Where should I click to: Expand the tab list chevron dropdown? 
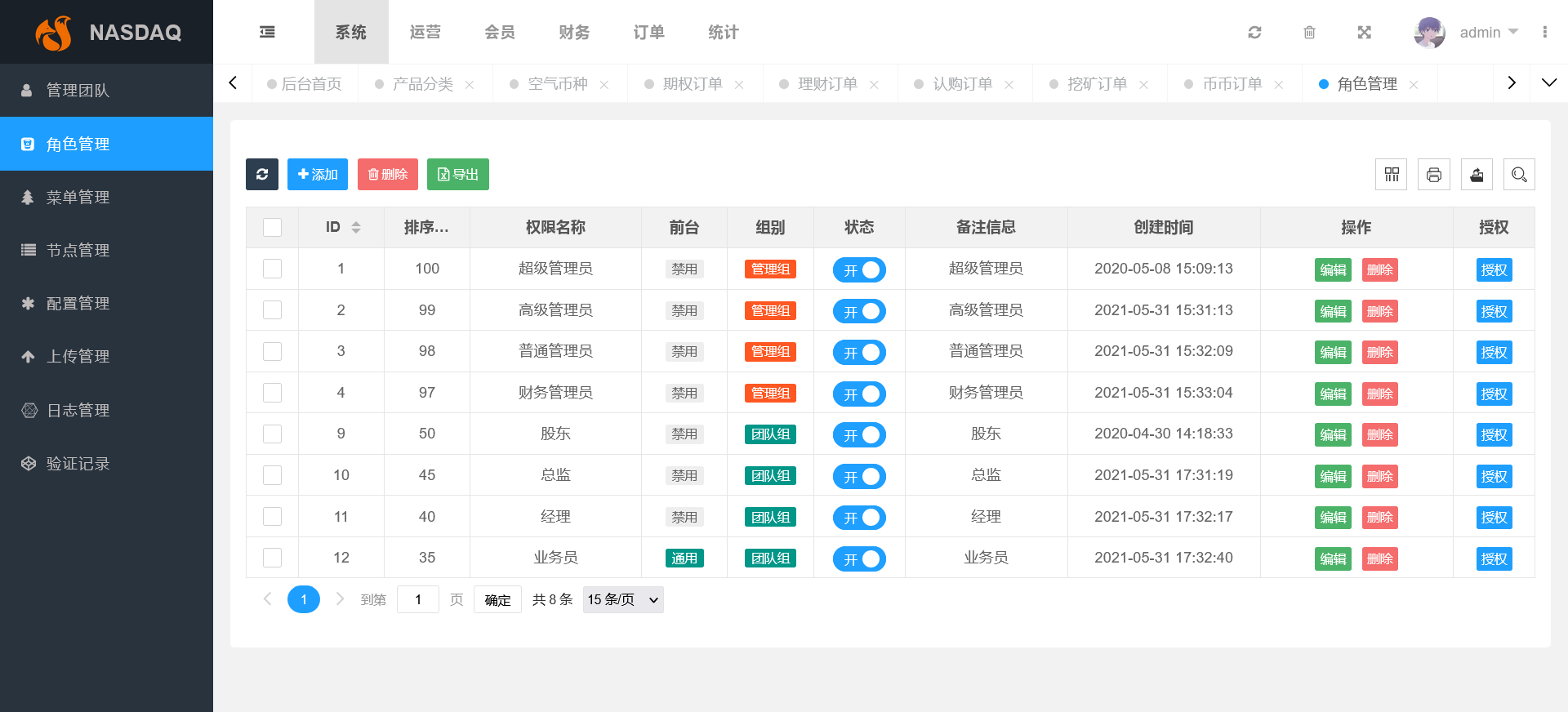tap(1548, 83)
